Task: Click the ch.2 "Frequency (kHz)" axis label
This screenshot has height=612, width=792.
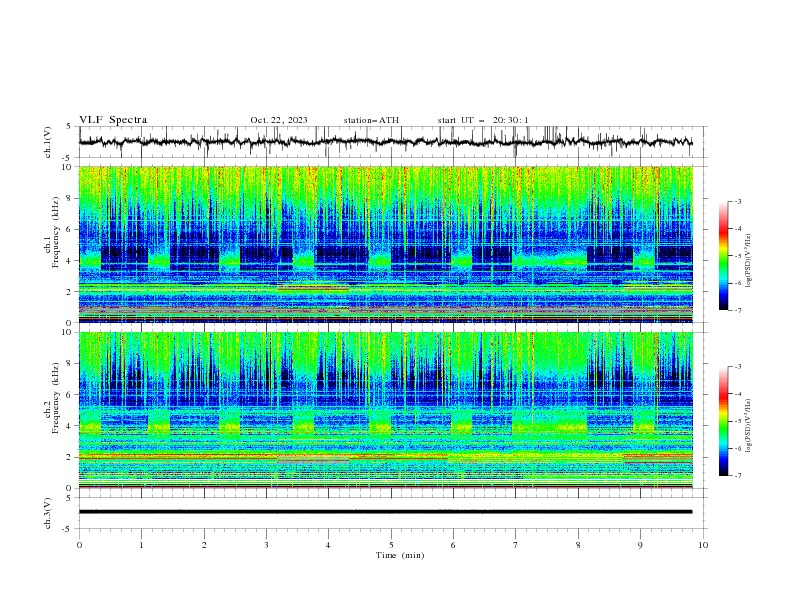Action: click(x=55, y=398)
